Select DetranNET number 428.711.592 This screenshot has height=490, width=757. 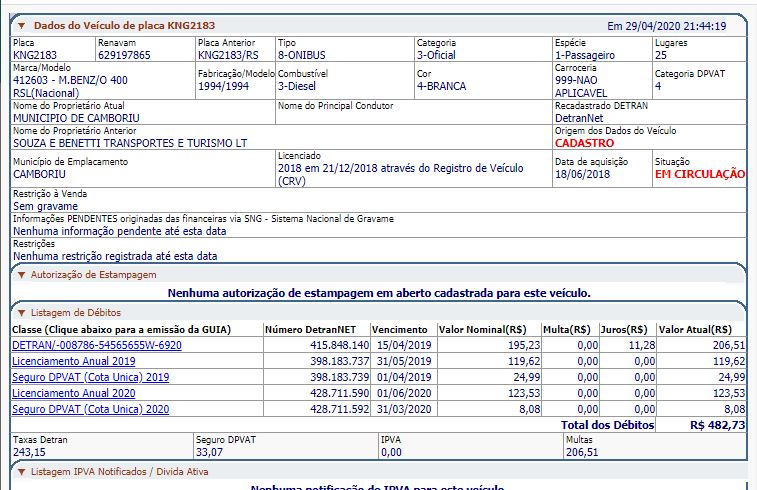(339, 409)
